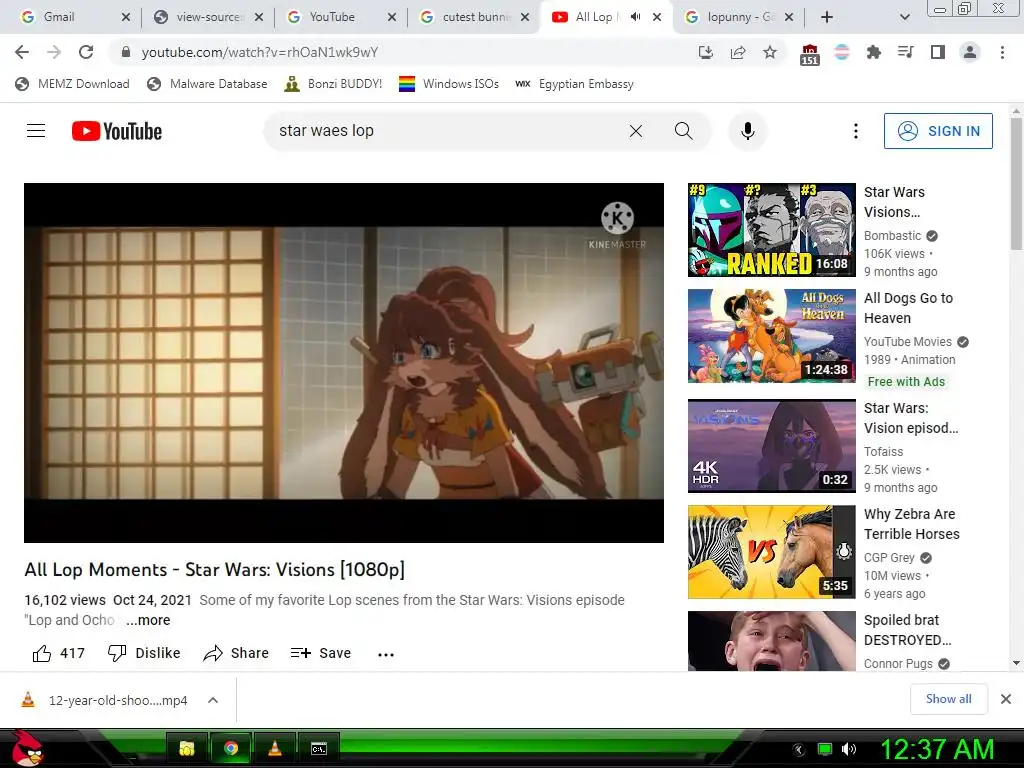Open Why Zebra Are Terrible Horses thumbnail

coord(771,552)
